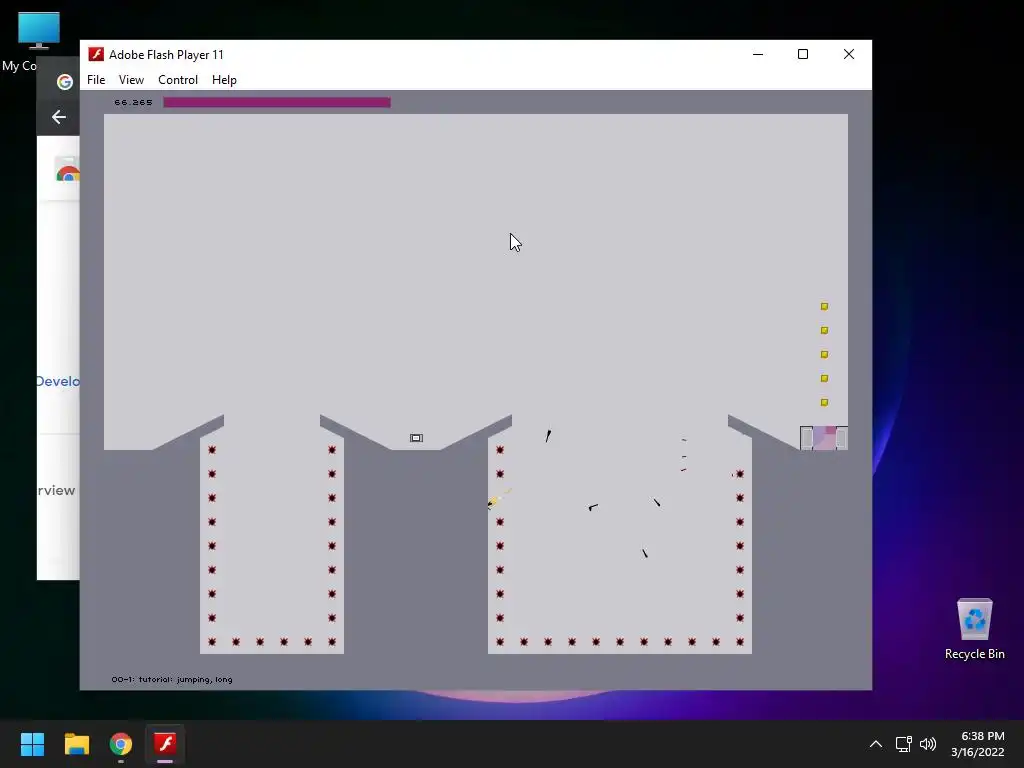Show hidden system tray icons
1024x768 pixels.
(x=876, y=744)
